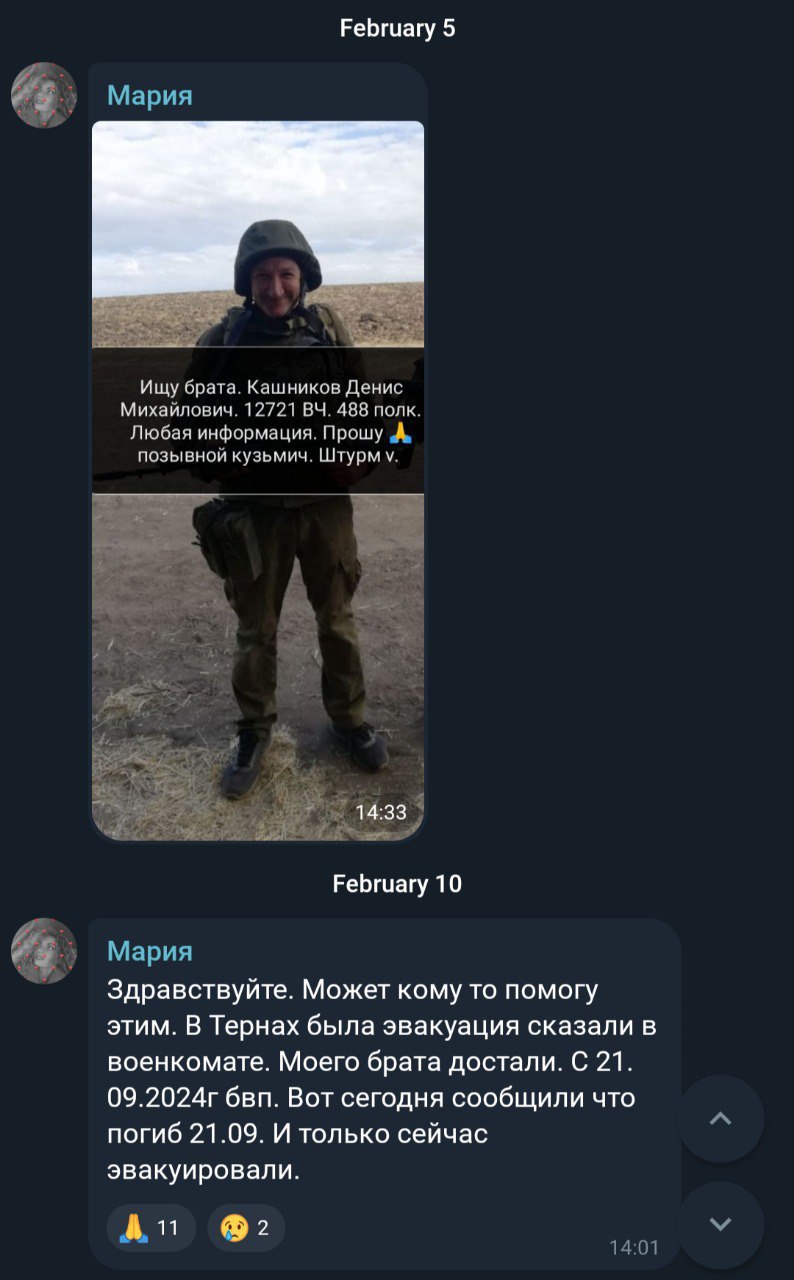The width and height of the screenshot is (794, 1280).
Task: Click the reaction count 11
Action: (x=168, y=1227)
